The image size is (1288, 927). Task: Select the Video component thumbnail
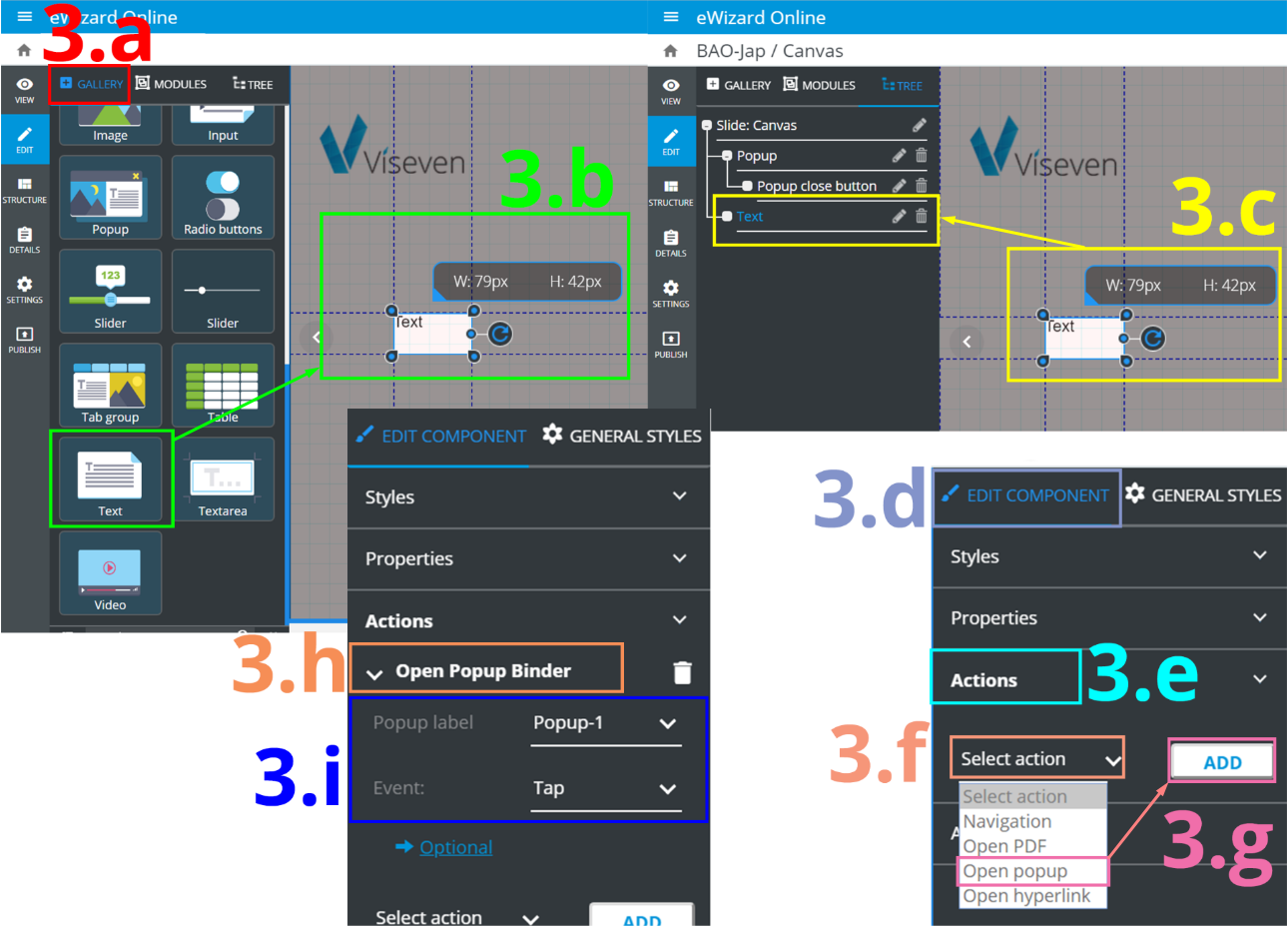(x=110, y=573)
